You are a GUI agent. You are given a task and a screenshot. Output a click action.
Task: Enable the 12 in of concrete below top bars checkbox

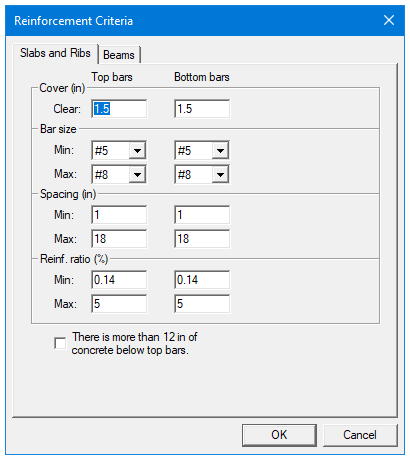[x=60, y=343]
